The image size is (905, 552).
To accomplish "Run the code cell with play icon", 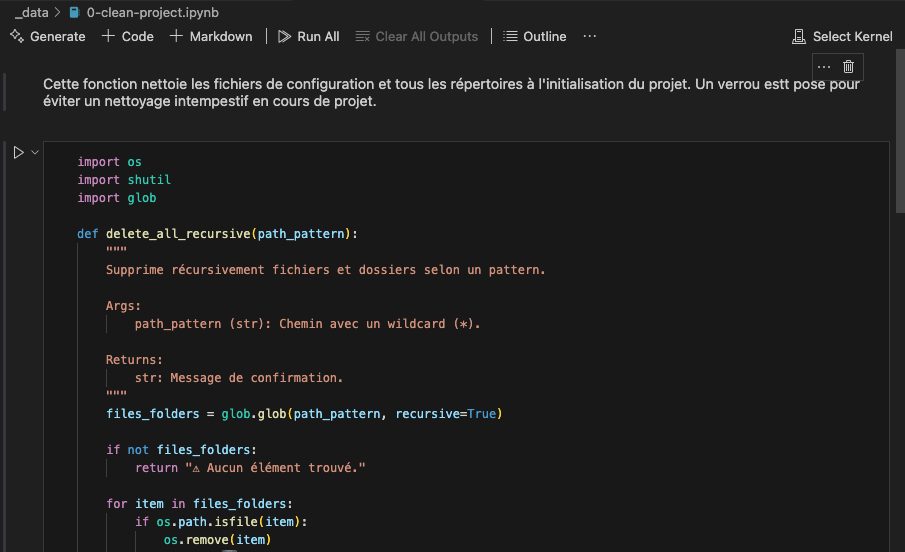I will [18, 152].
